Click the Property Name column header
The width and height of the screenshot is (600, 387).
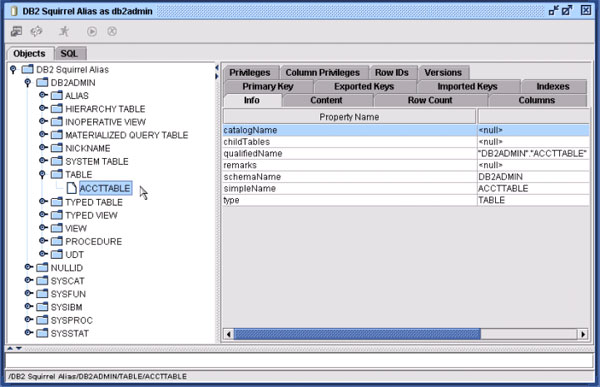[349, 117]
